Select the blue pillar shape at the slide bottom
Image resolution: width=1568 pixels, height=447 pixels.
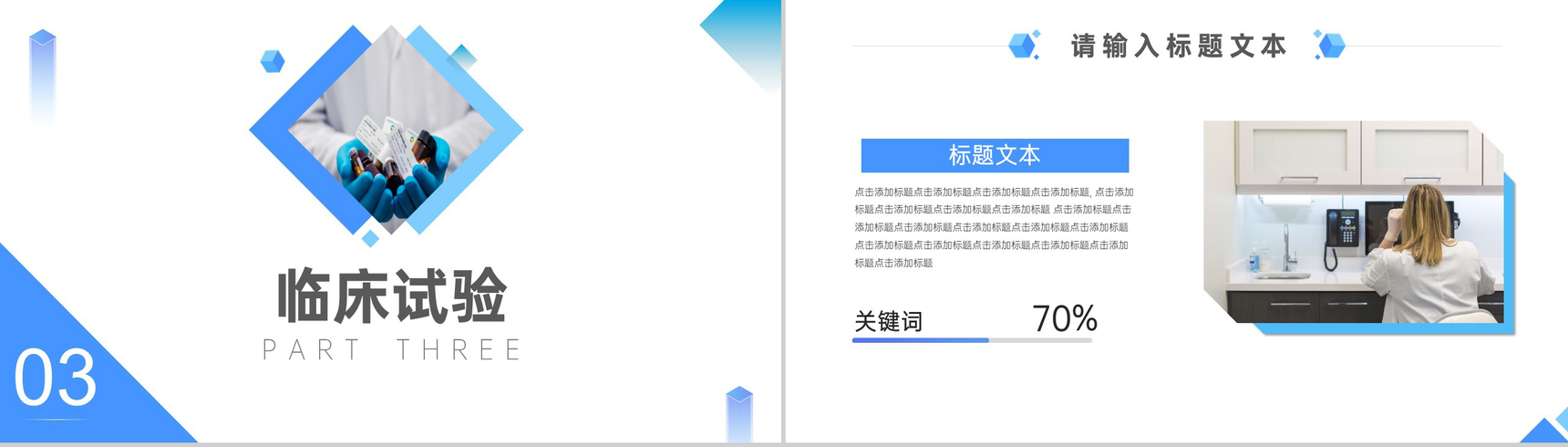click(739, 414)
